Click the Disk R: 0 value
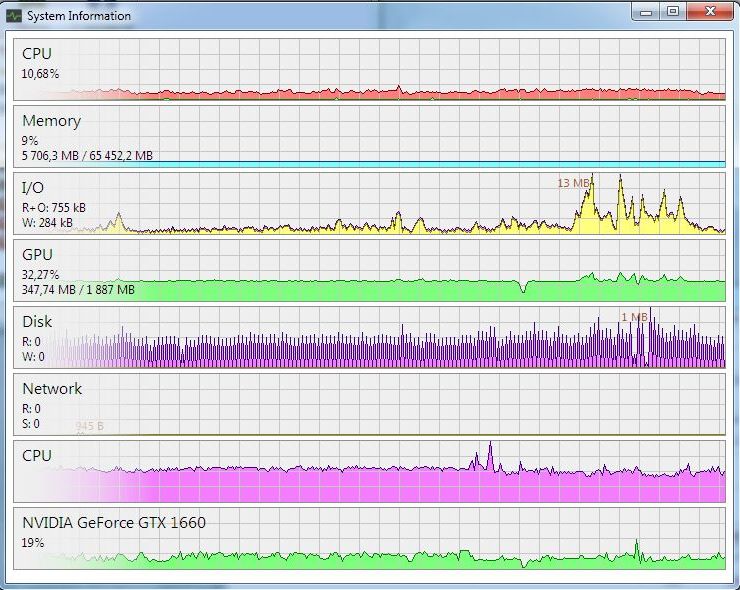The height and width of the screenshot is (590, 740). [x=31, y=342]
